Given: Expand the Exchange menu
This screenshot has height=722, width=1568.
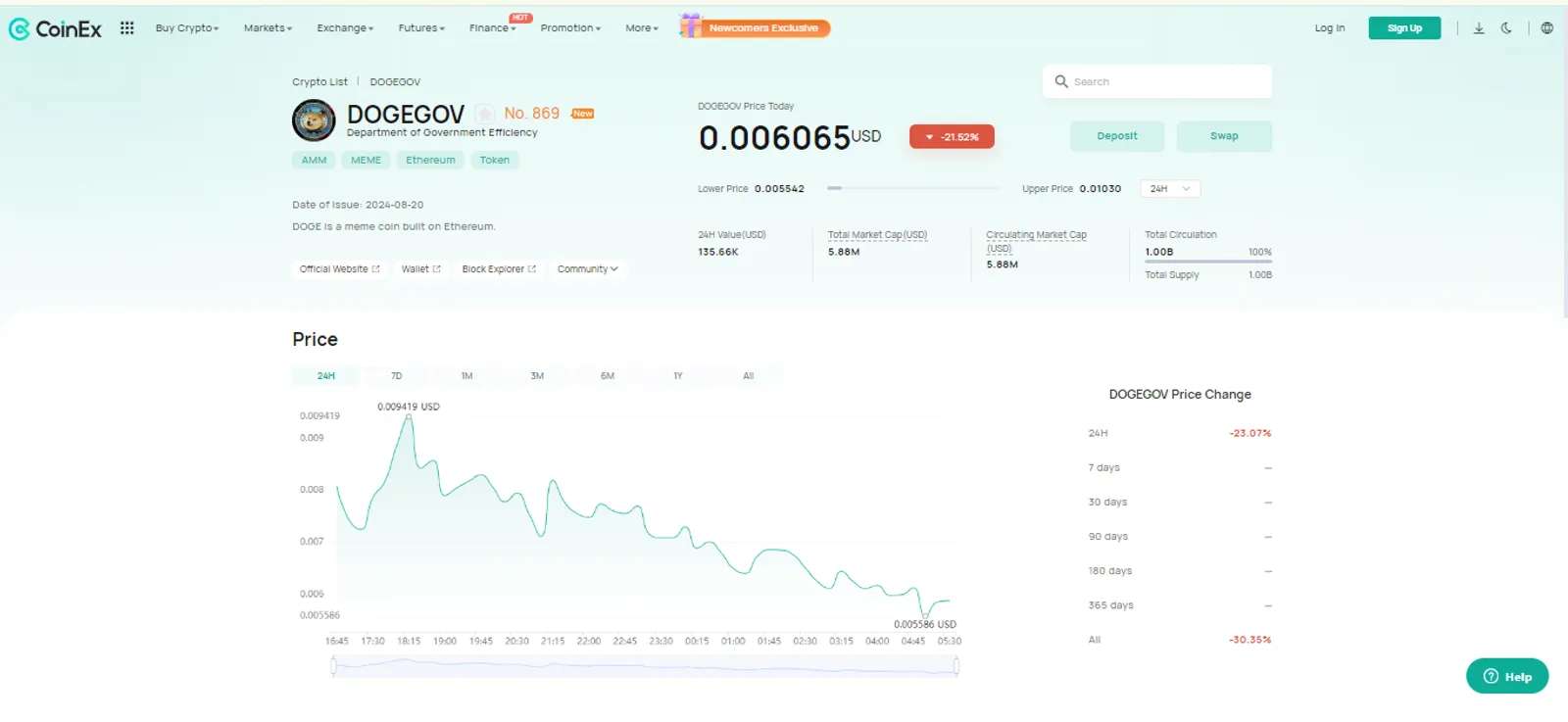Looking at the screenshot, I should 345,28.
